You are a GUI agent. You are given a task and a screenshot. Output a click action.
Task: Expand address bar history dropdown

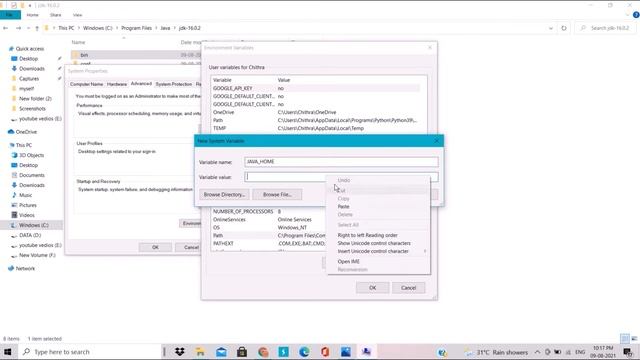551,28
